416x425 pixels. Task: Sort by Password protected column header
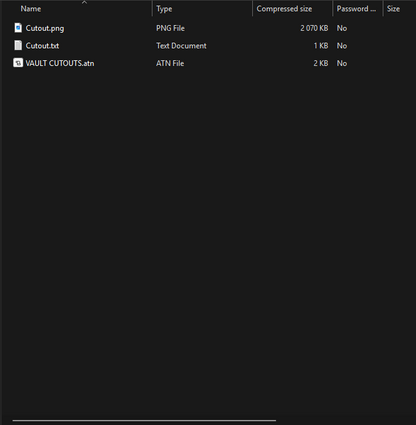click(356, 9)
